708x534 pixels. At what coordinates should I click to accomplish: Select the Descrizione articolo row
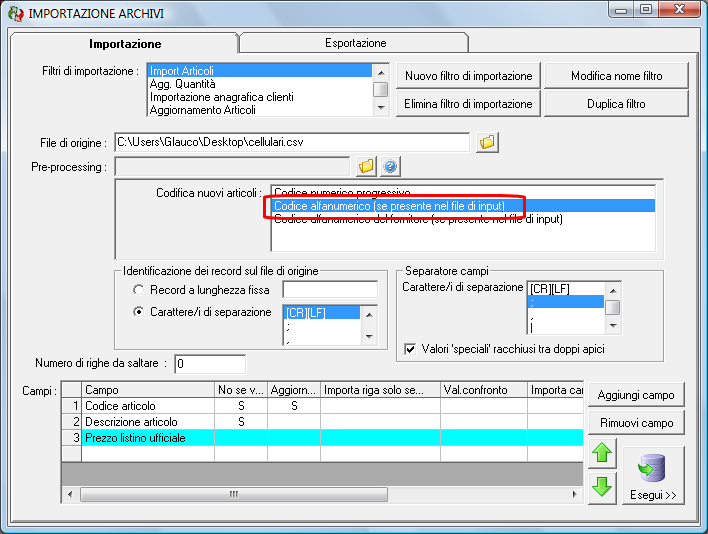click(x=322, y=422)
